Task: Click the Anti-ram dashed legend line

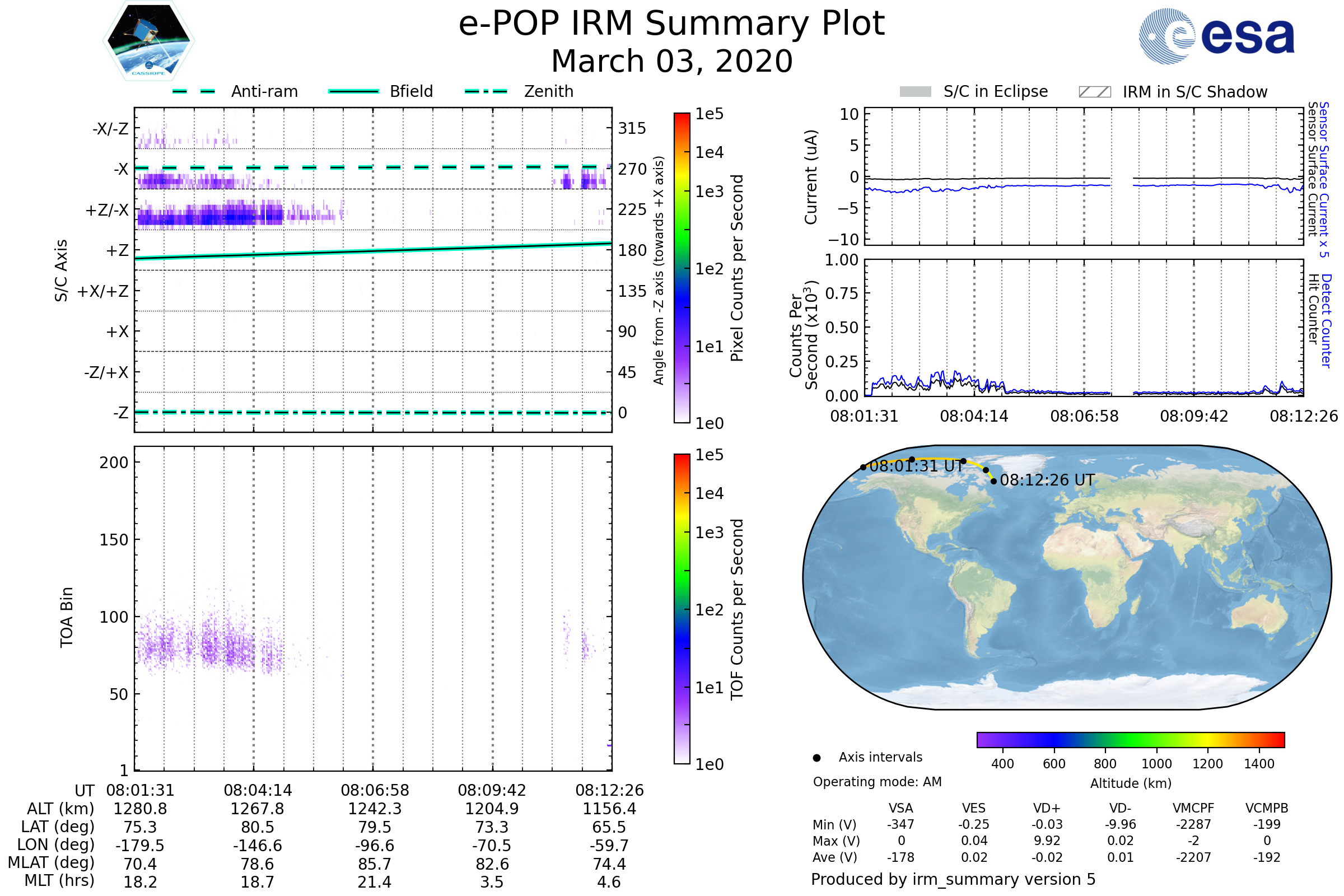Action: point(194,91)
